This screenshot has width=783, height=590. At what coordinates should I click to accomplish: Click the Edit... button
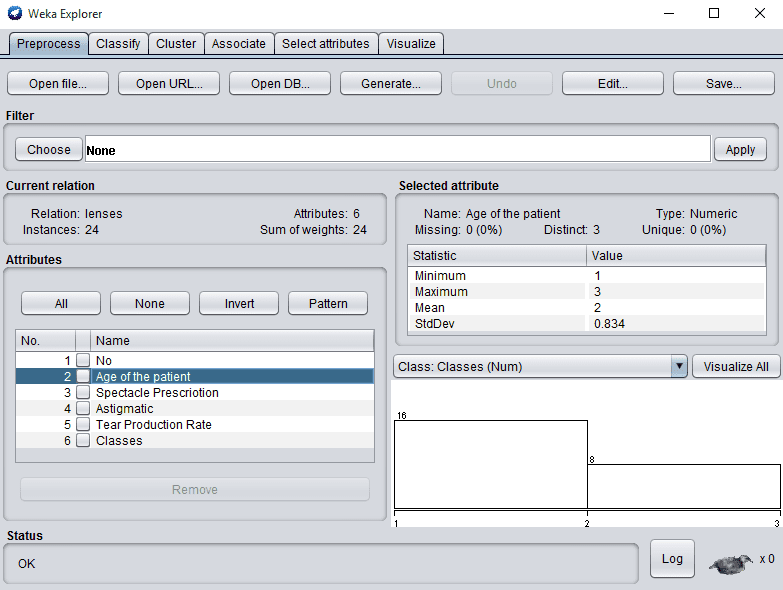(x=613, y=83)
